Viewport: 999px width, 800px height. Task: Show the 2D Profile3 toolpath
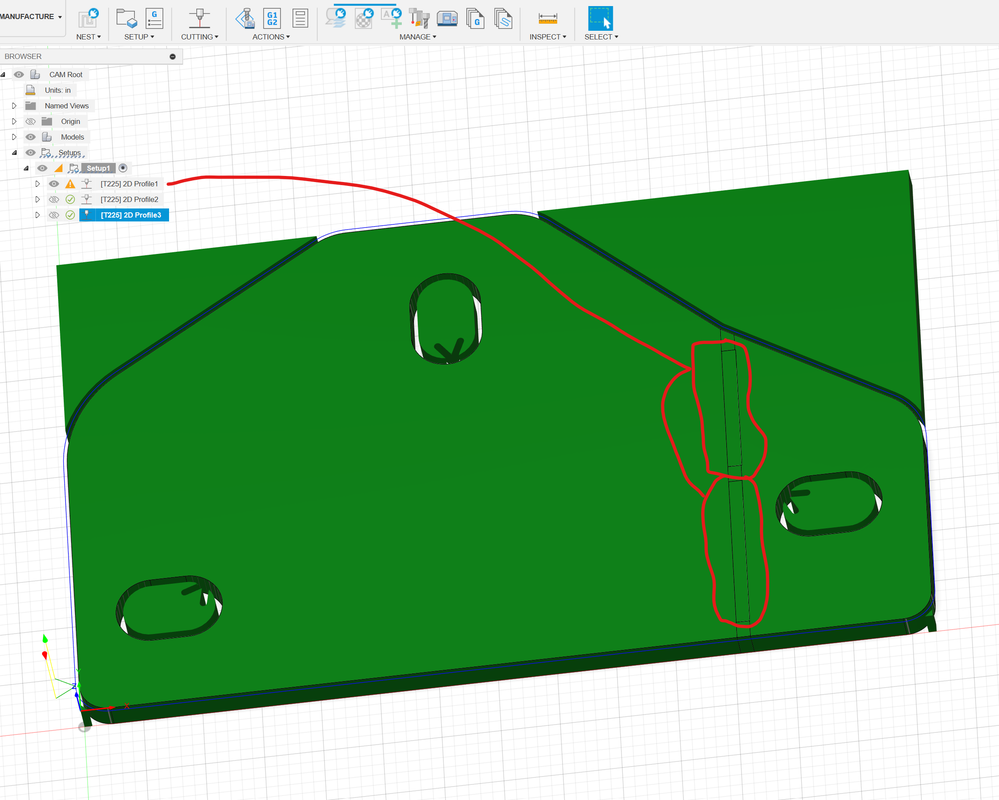tap(54, 215)
